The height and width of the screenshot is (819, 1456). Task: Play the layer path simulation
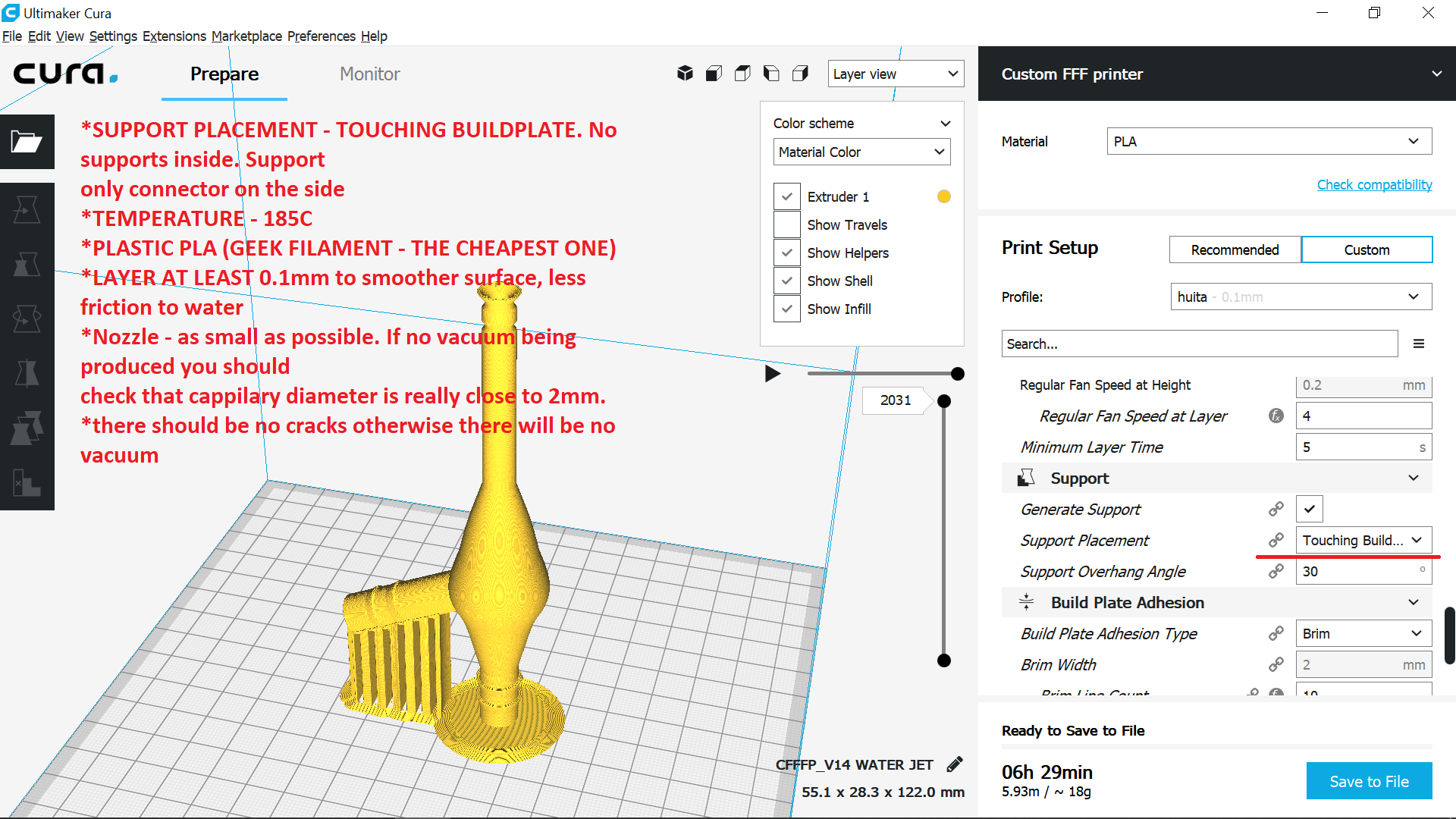773,373
